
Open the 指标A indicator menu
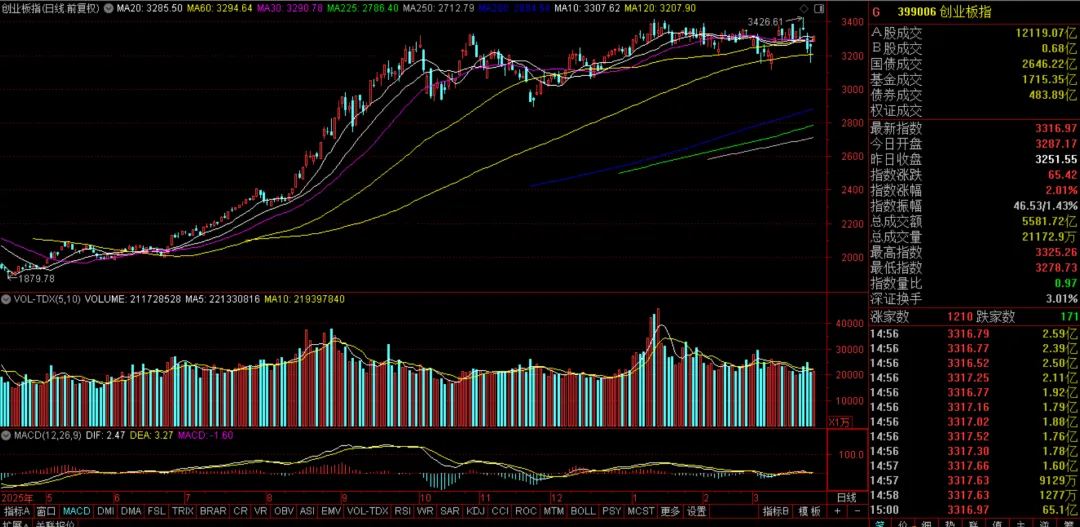tap(17, 511)
